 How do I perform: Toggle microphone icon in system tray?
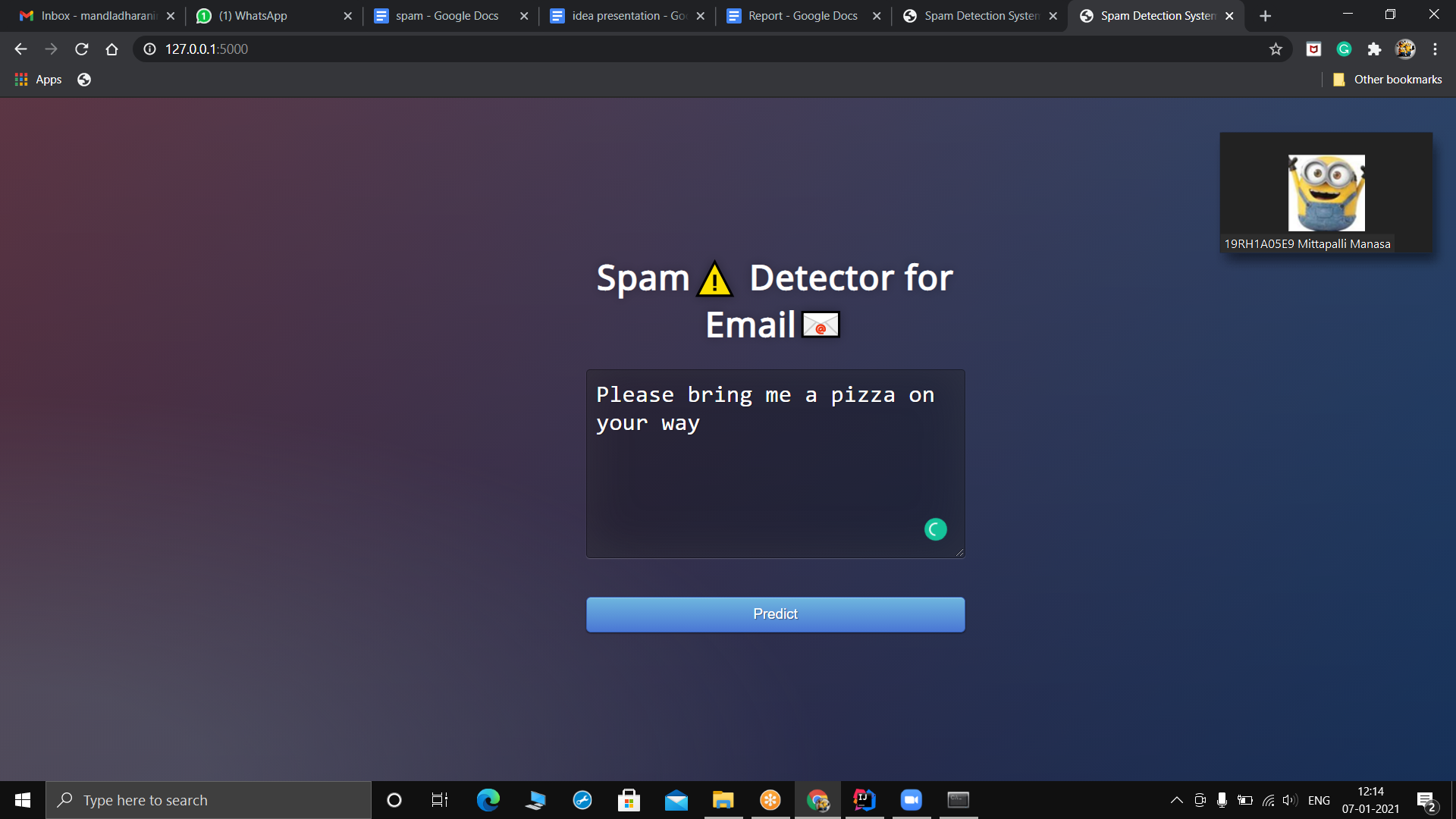coord(1222,800)
